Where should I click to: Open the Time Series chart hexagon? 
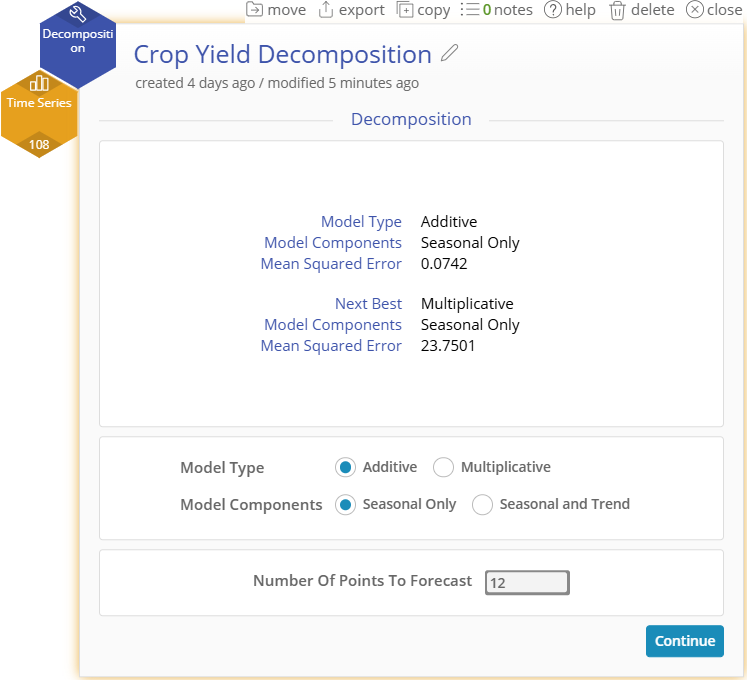point(39,102)
